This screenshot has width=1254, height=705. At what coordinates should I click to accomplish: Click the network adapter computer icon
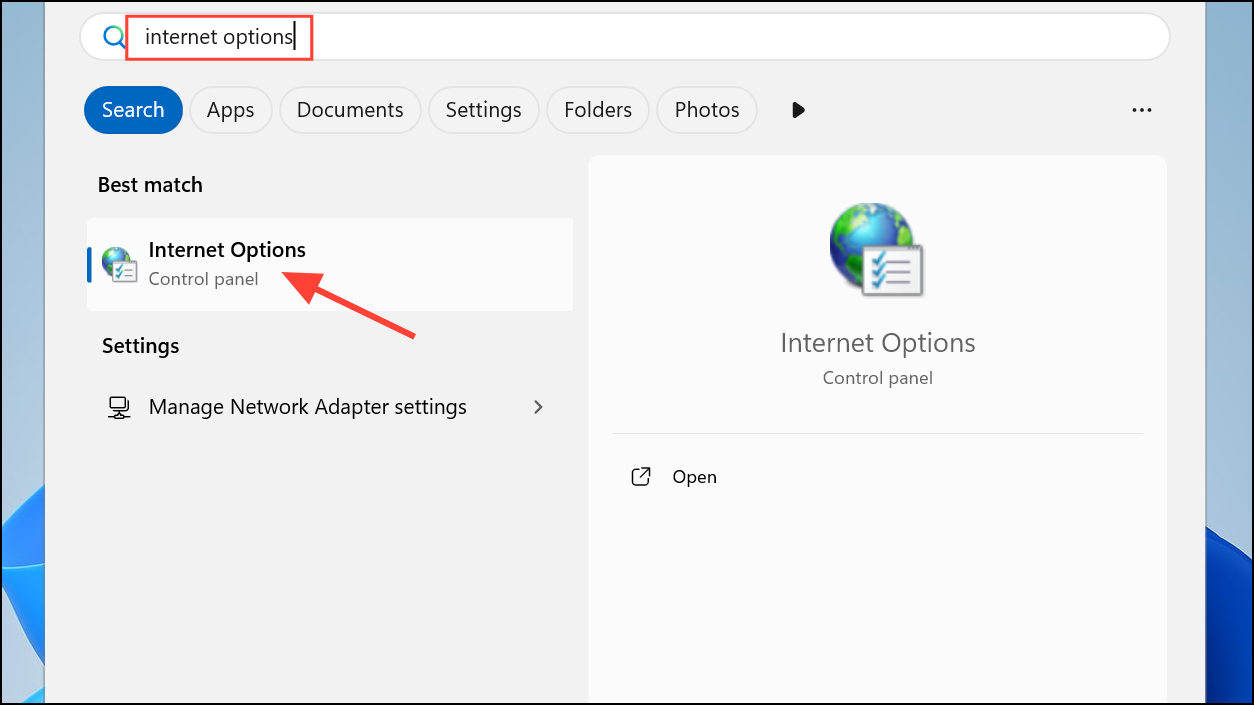coord(119,407)
